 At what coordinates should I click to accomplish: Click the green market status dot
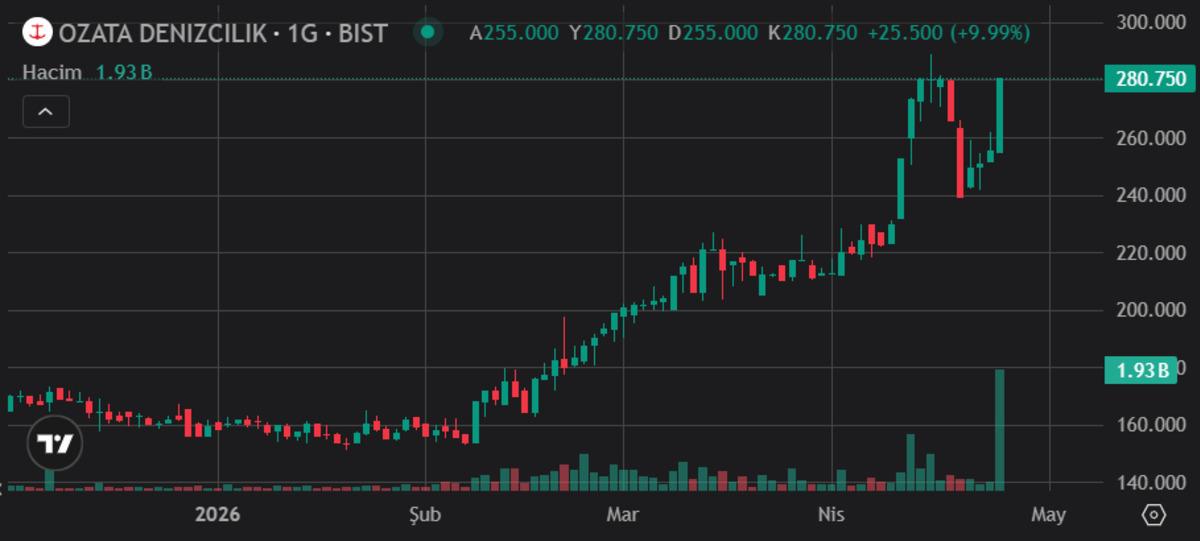coord(428,32)
